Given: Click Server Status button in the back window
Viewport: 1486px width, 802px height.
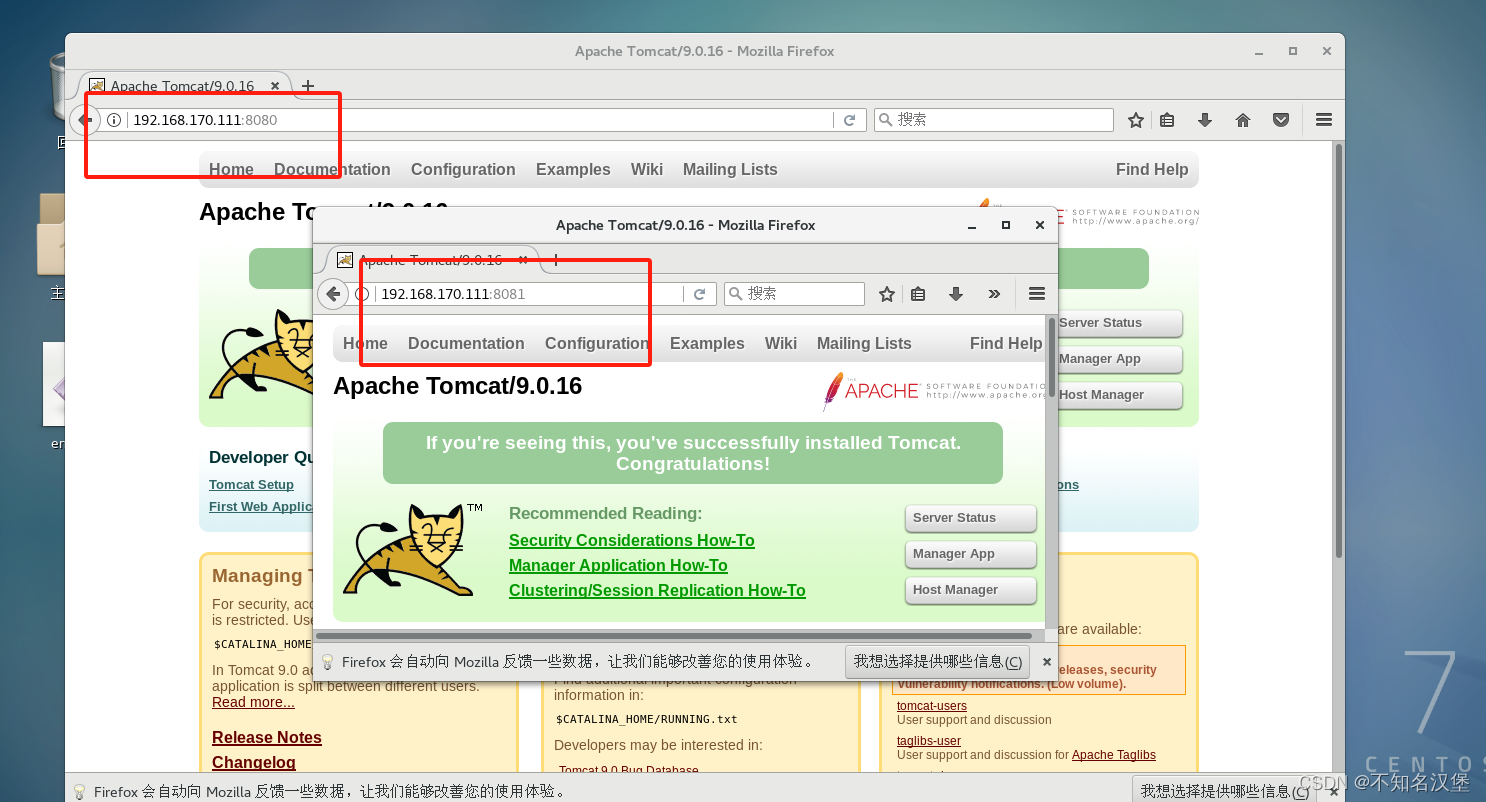Looking at the screenshot, I should tap(1120, 323).
